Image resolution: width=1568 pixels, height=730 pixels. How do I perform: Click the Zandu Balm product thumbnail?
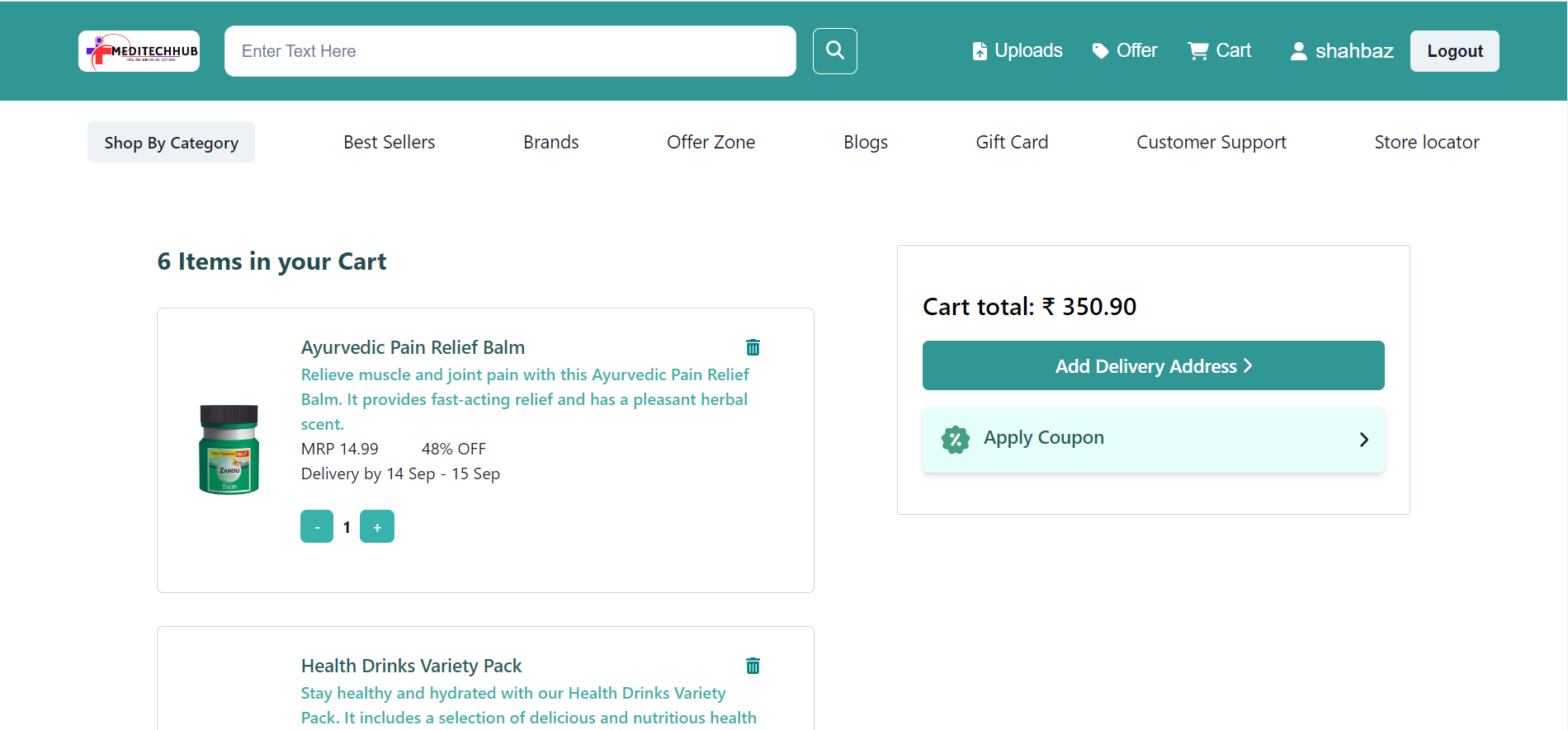click(229, 450)
